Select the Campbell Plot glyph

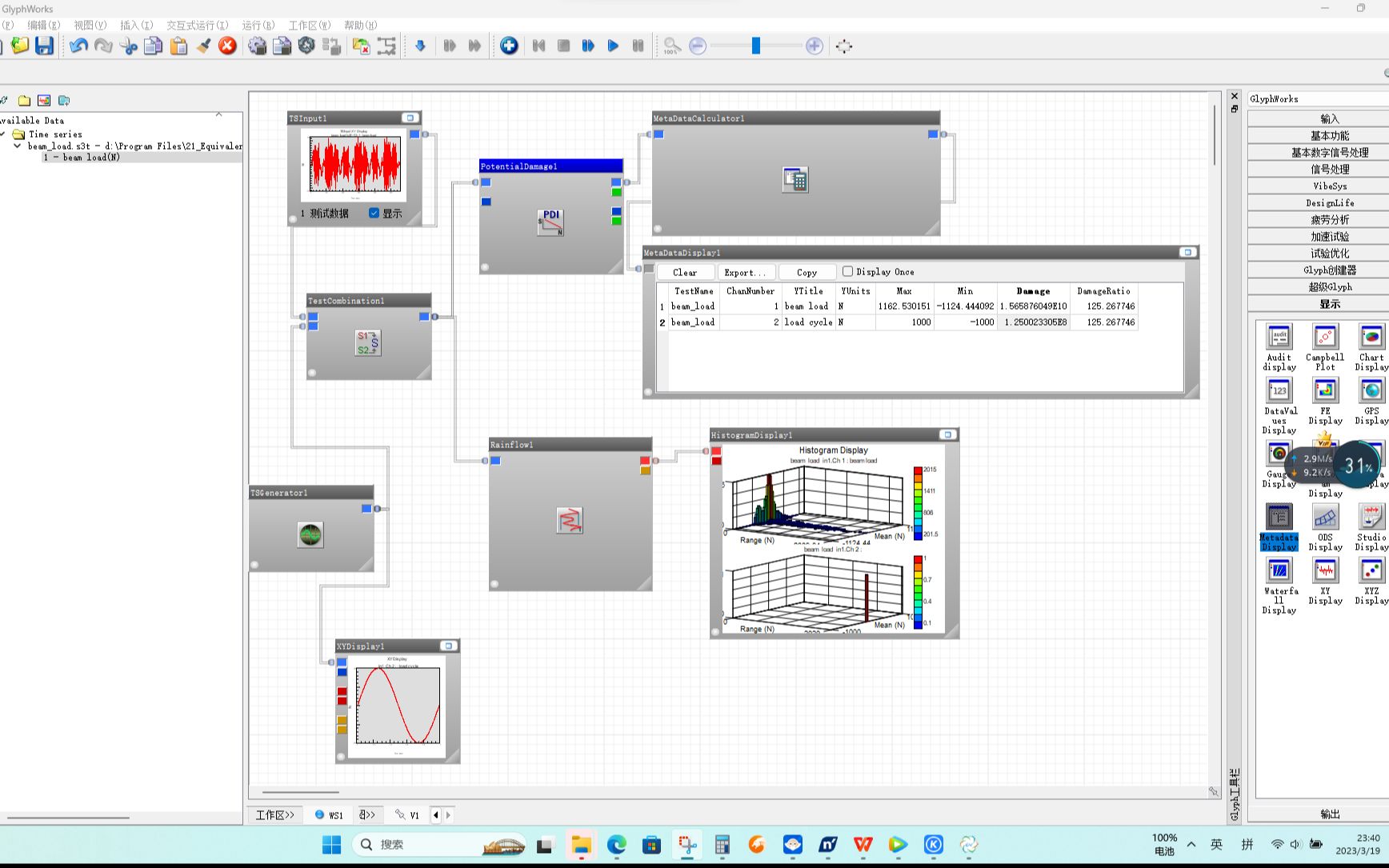(x=1325, y=347)
